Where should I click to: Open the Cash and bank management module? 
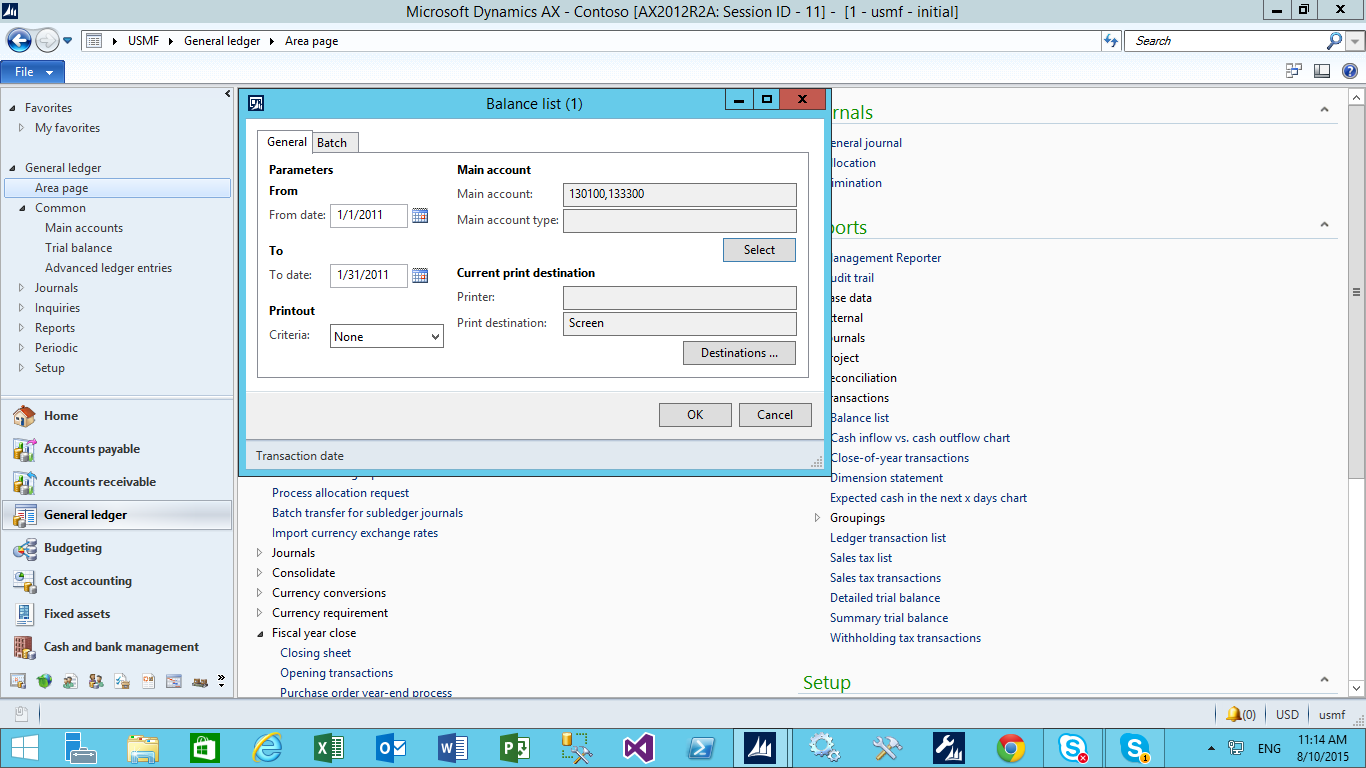[x=117, y=647]
